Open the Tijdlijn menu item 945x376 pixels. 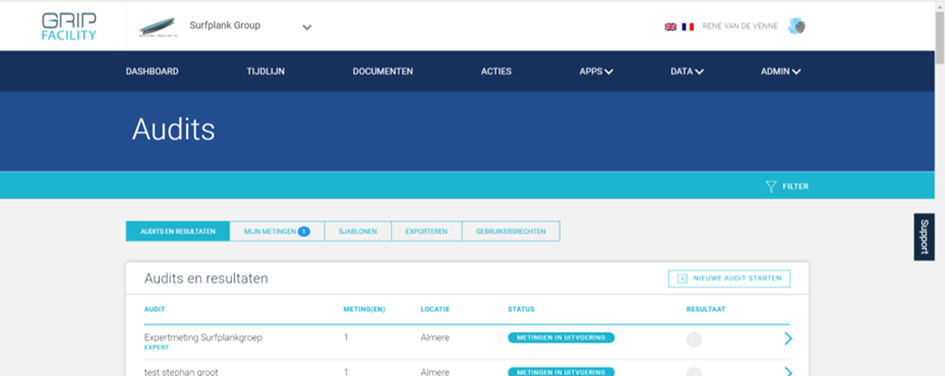click(x=266, y=71)
